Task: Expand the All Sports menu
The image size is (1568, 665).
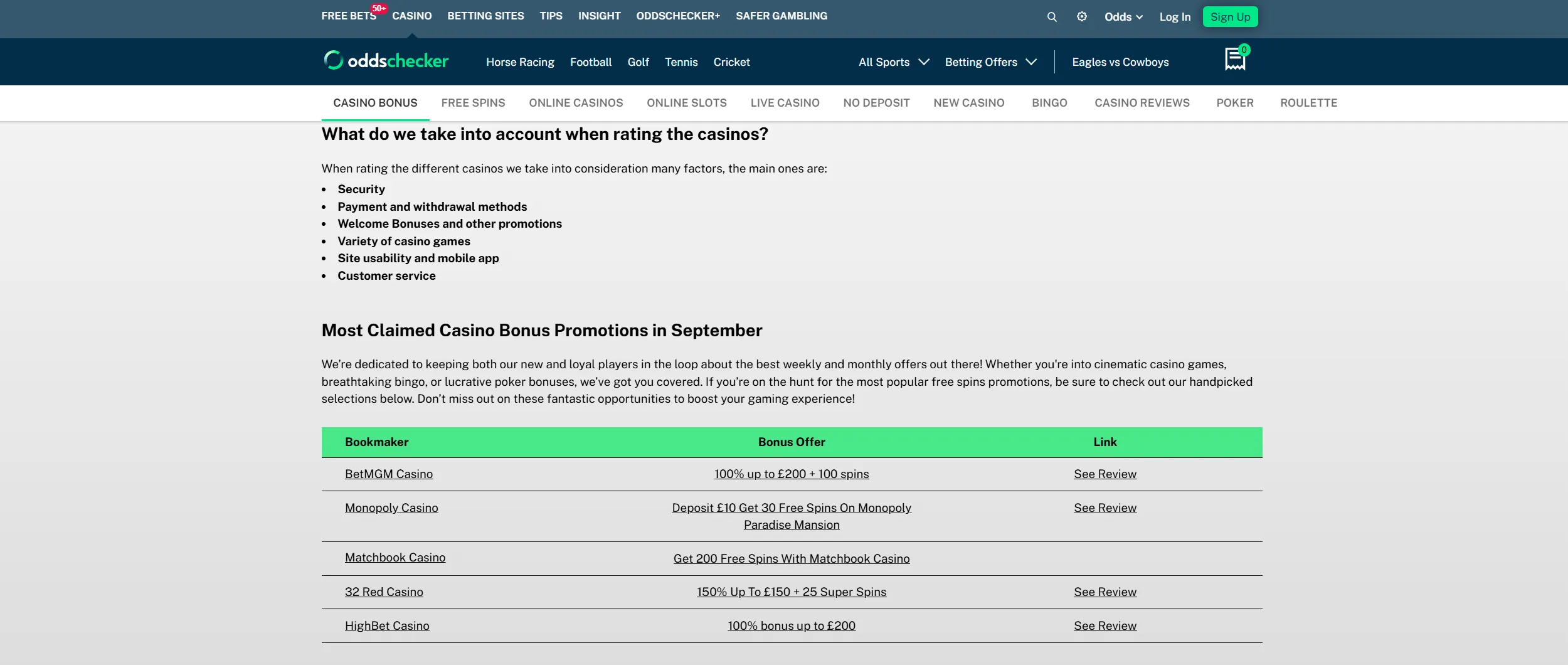Action: coord(894,62)
